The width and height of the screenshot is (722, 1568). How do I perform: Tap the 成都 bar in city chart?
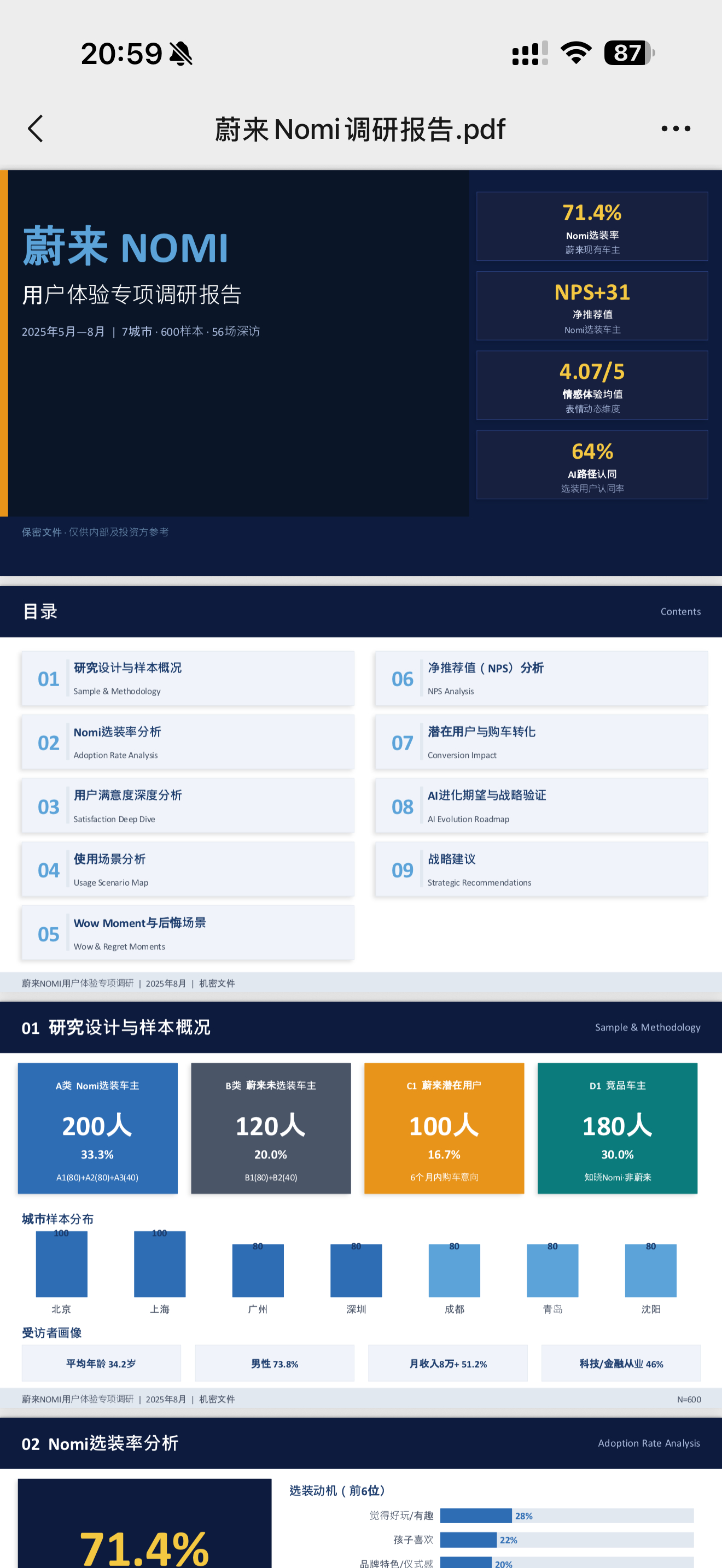454,1271
